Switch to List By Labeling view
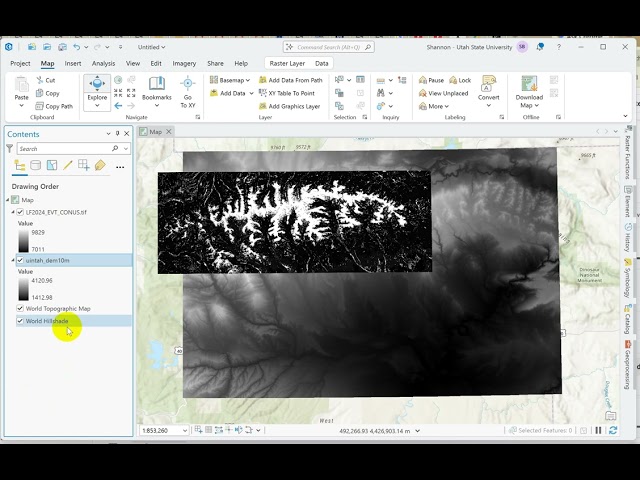 click(x=100, y=165)
